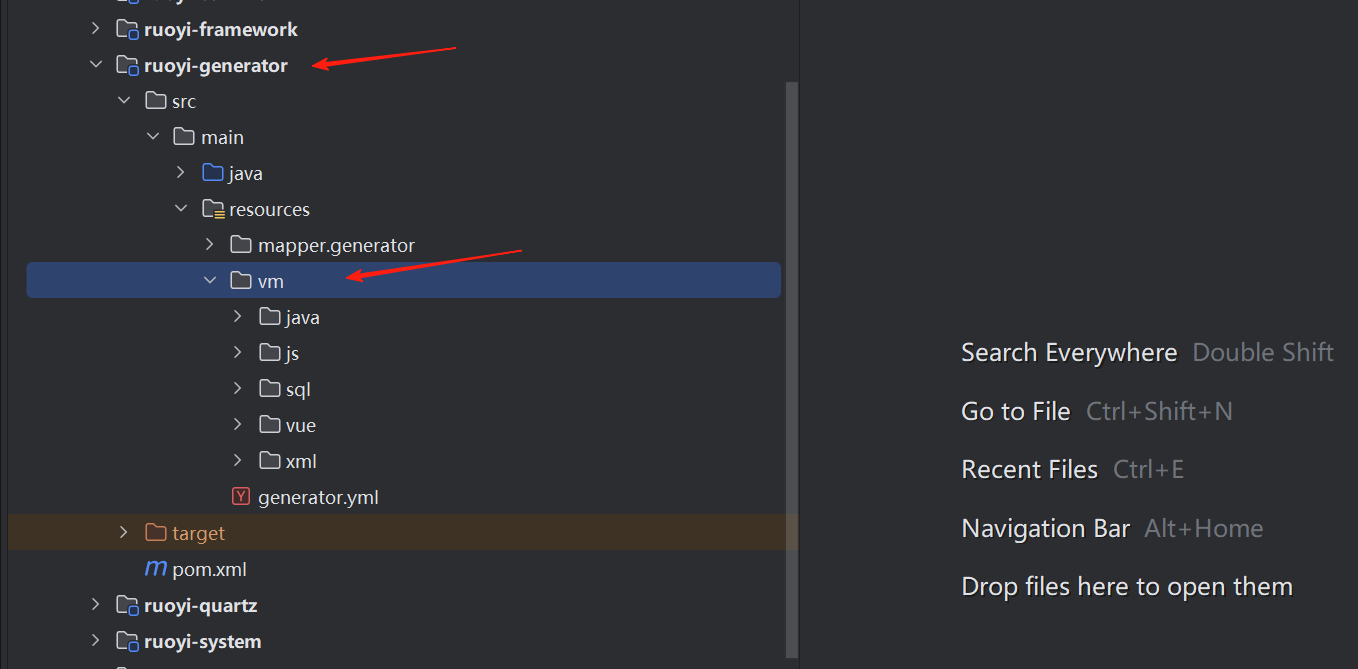Select the vue folder in tree

click(x=300, y=425)
